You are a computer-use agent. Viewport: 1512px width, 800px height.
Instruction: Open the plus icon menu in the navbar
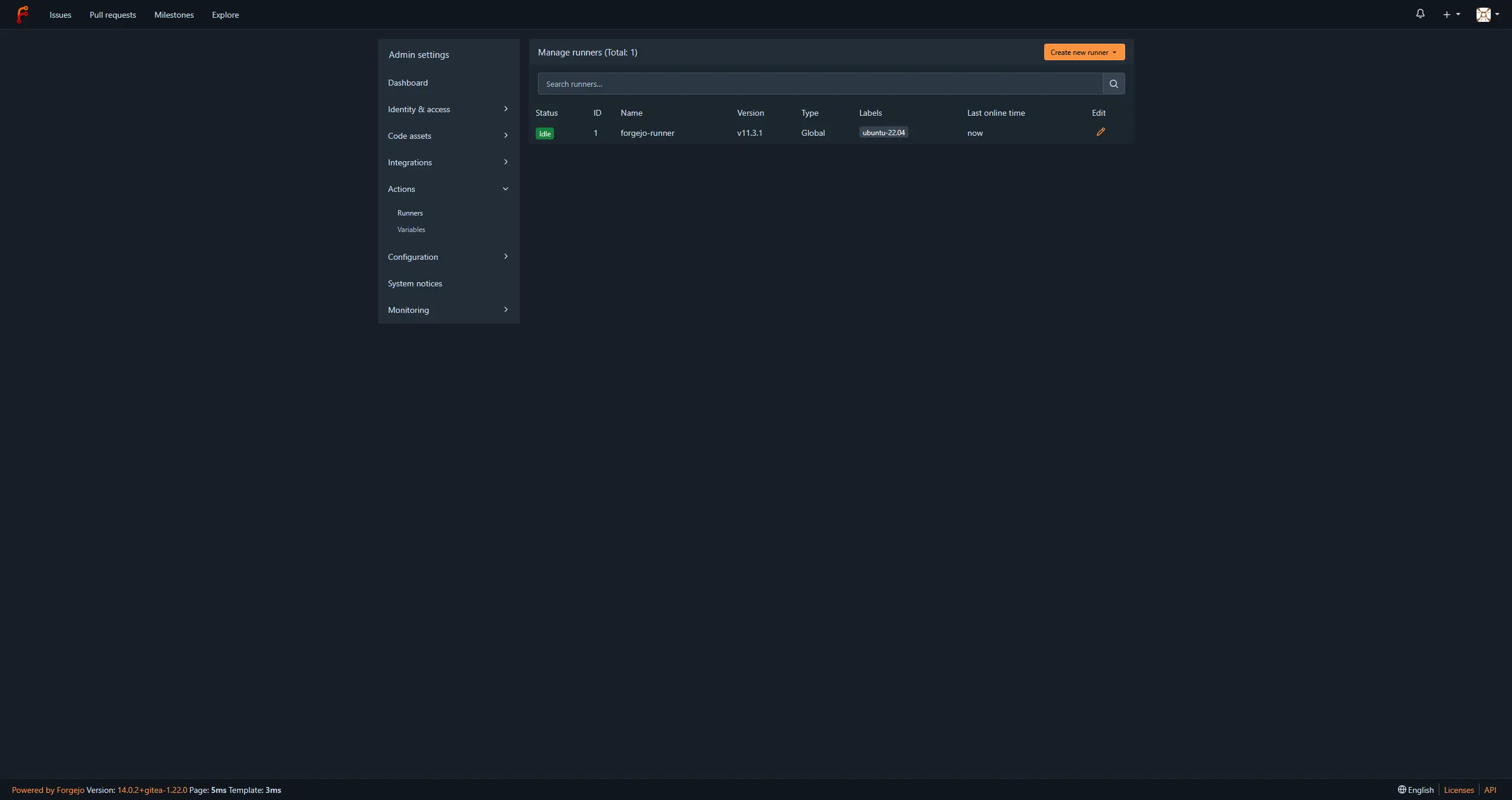[x=1451, y=14]
